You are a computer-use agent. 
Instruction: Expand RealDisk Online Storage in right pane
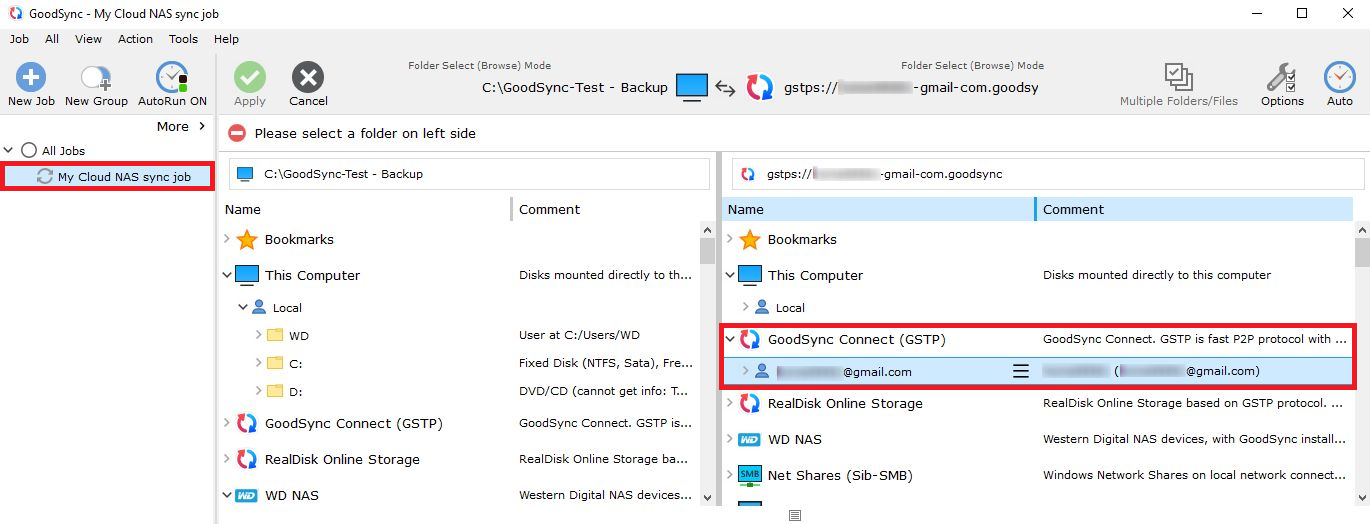[729, 404]
